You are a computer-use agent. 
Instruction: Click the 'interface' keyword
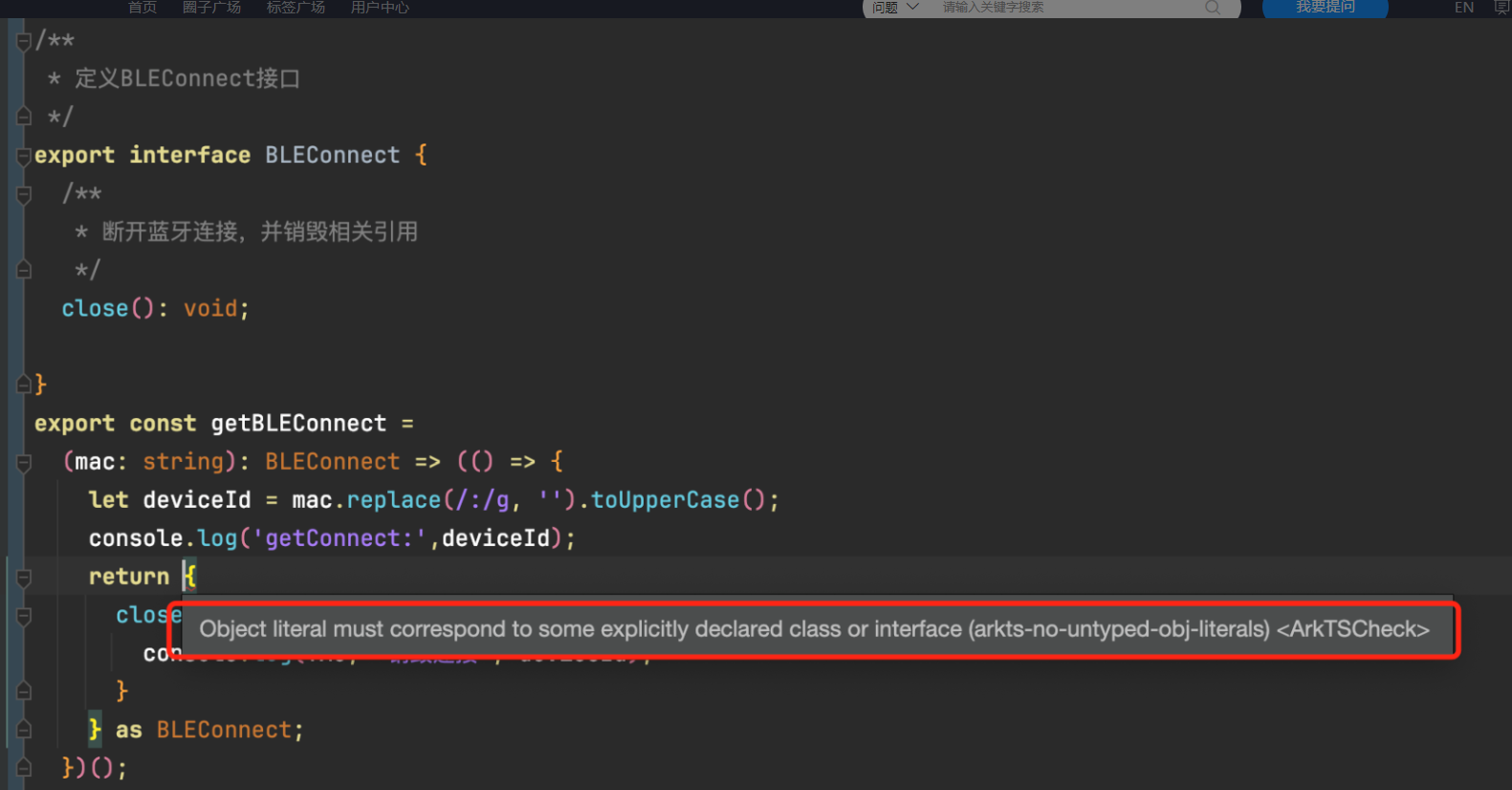click(190, 155)
